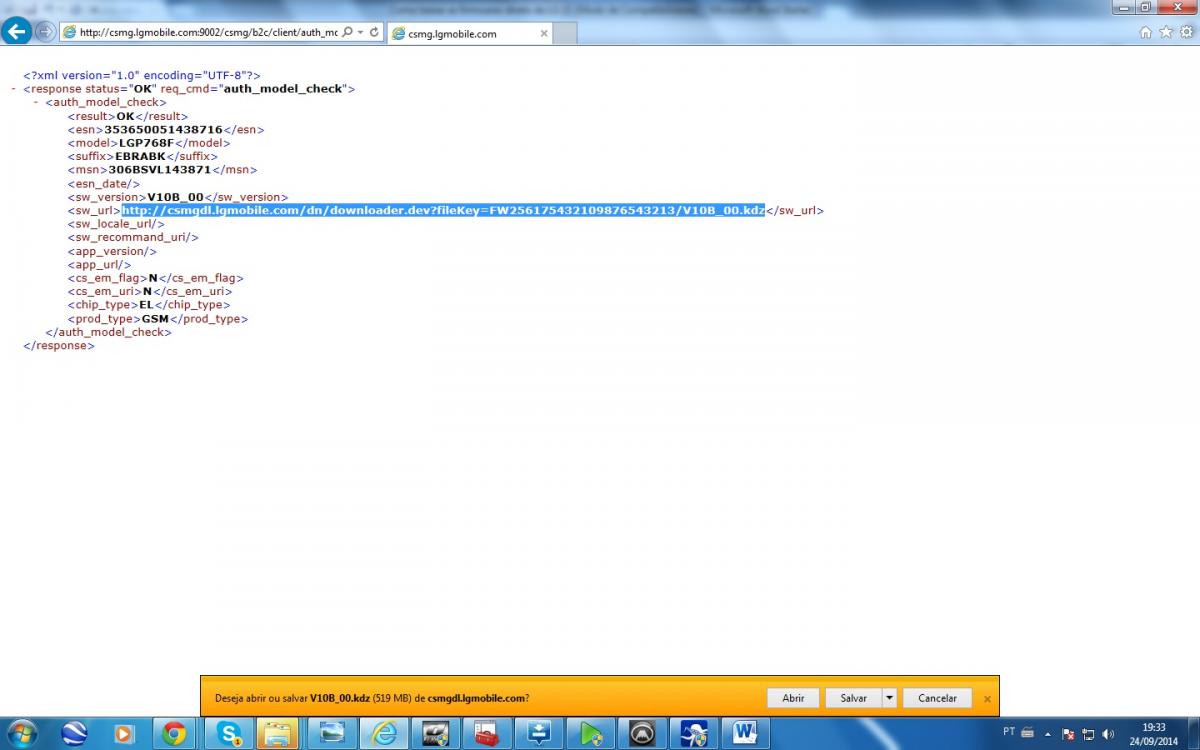
Task: Click the search magnifier in address bar
Action: pyautogui.click(x=347, y=32)
